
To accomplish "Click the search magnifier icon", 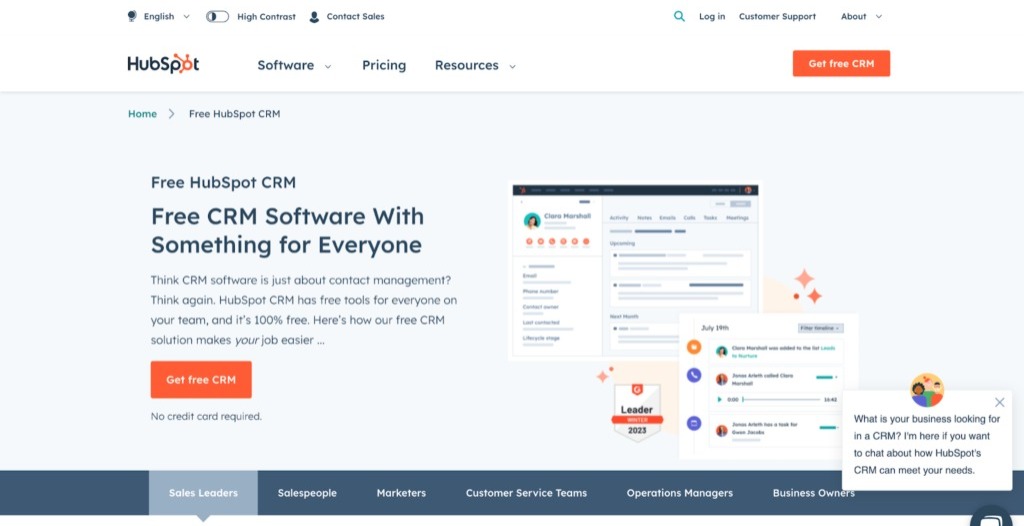I will (680, 16).
